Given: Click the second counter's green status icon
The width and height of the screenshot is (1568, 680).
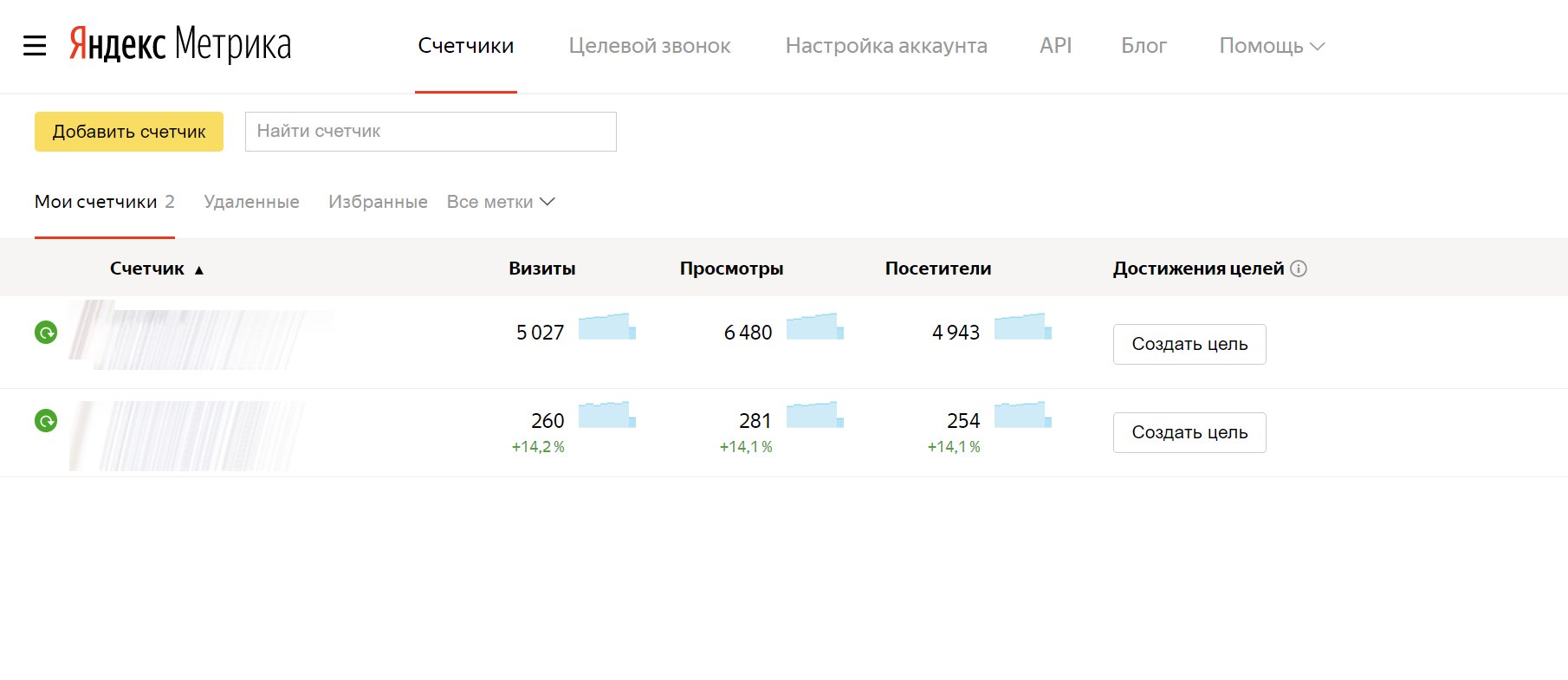Looking at the screenshot, I should (x=46, y=421).
